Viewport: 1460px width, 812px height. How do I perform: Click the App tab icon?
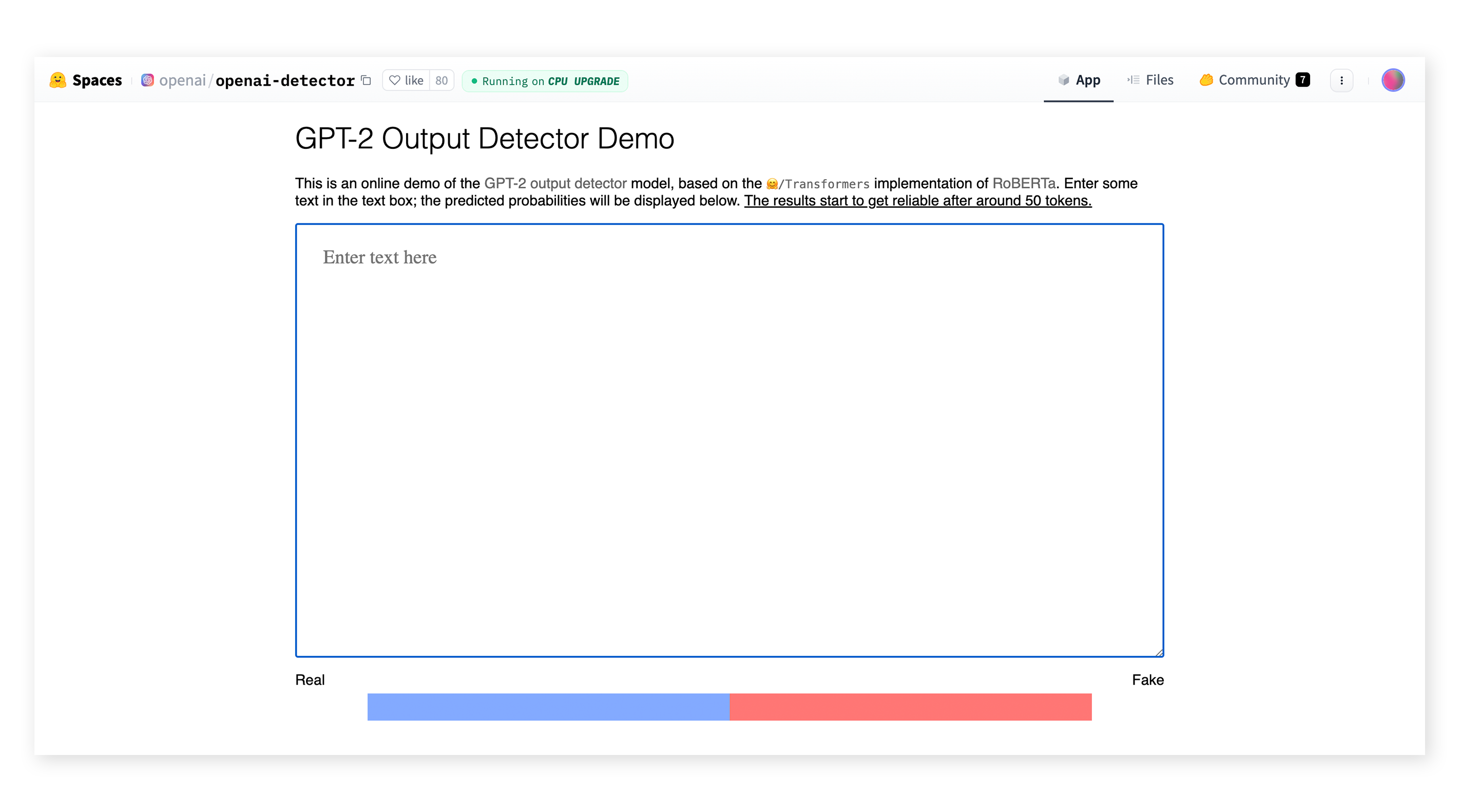coord(1062,79)
